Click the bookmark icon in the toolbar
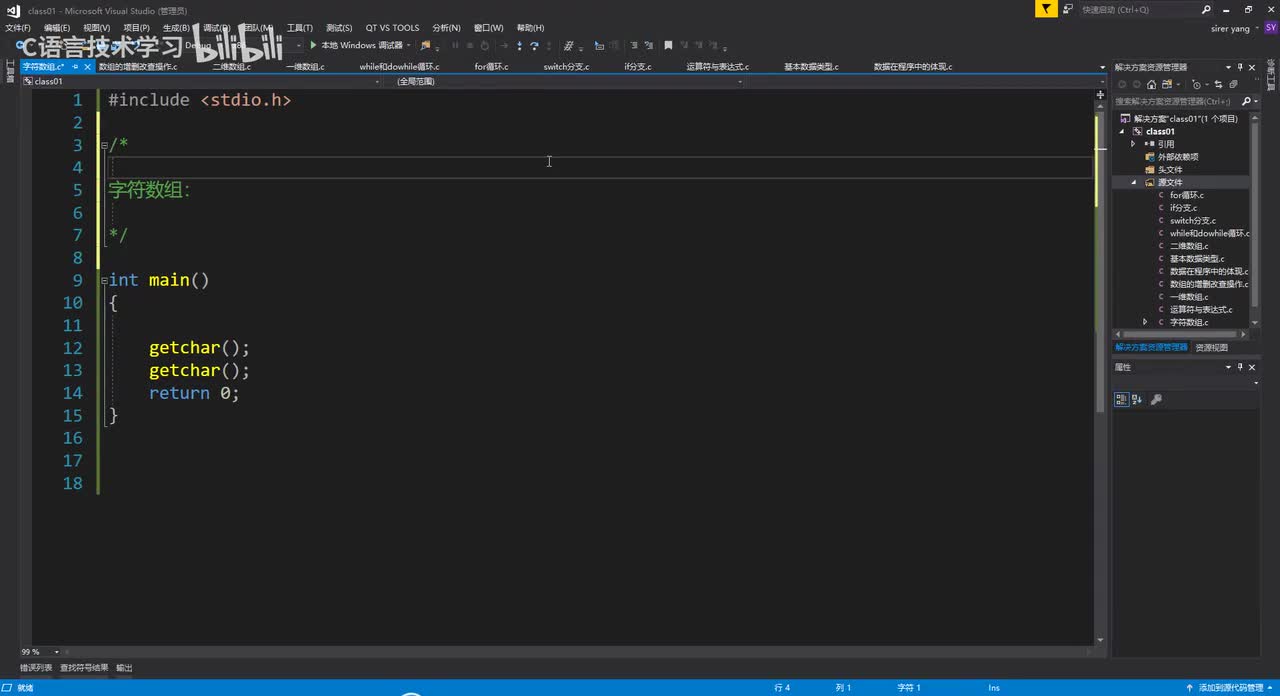Screen dimensions: 1280x696 (x=668, y=45)
